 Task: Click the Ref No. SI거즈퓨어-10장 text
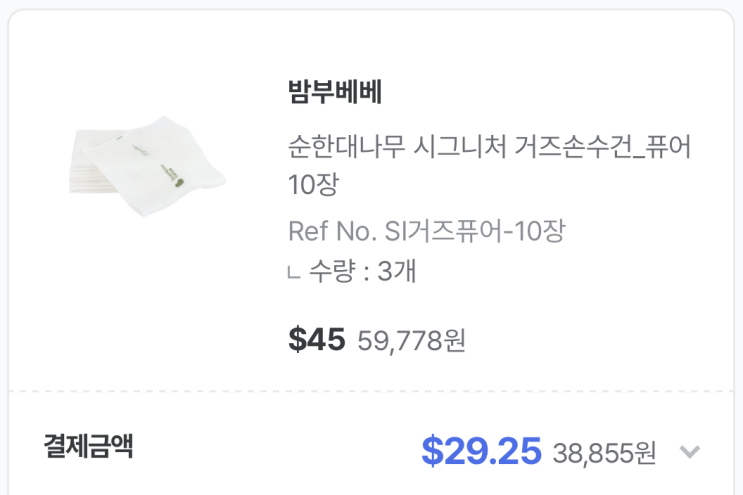point(427,231)
